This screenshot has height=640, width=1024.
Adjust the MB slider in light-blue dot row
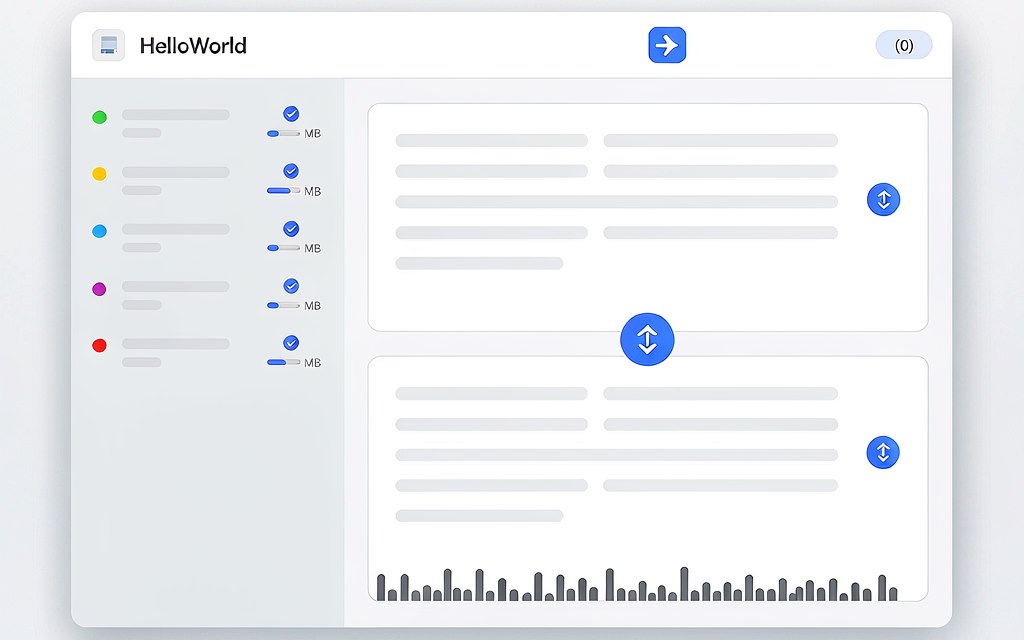point(283,248)
